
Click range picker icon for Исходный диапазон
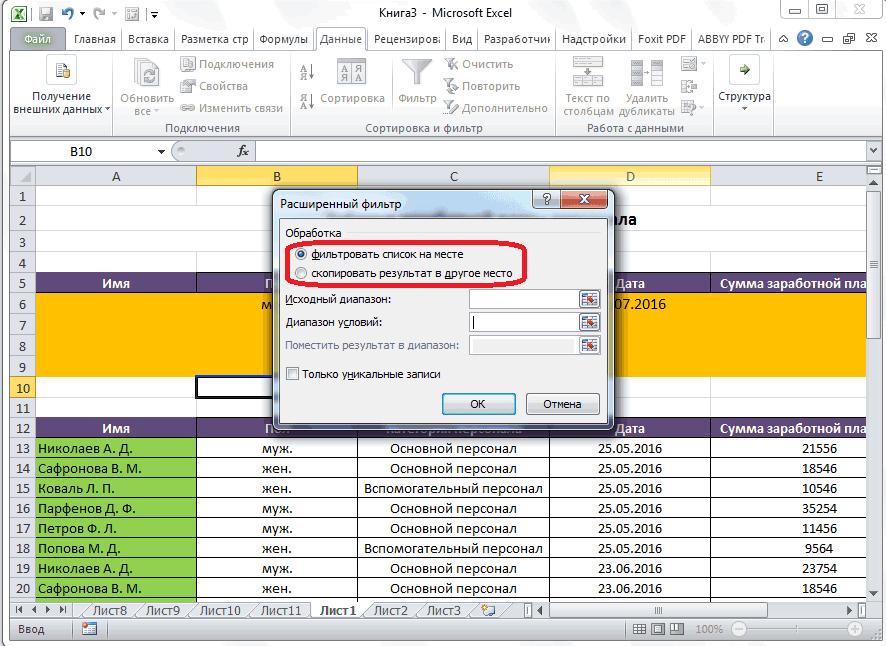pos(589,299)
